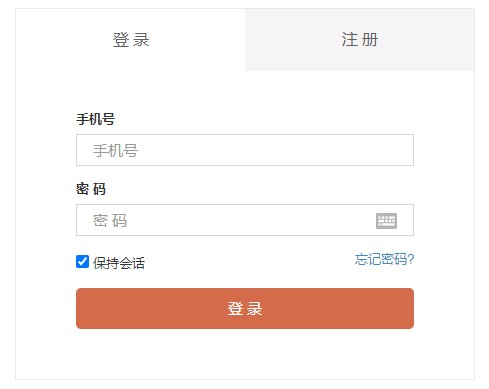Viewport: 489px width, 389px height.
Task: Focus the 手机号 input field
Action: point(245,150)
